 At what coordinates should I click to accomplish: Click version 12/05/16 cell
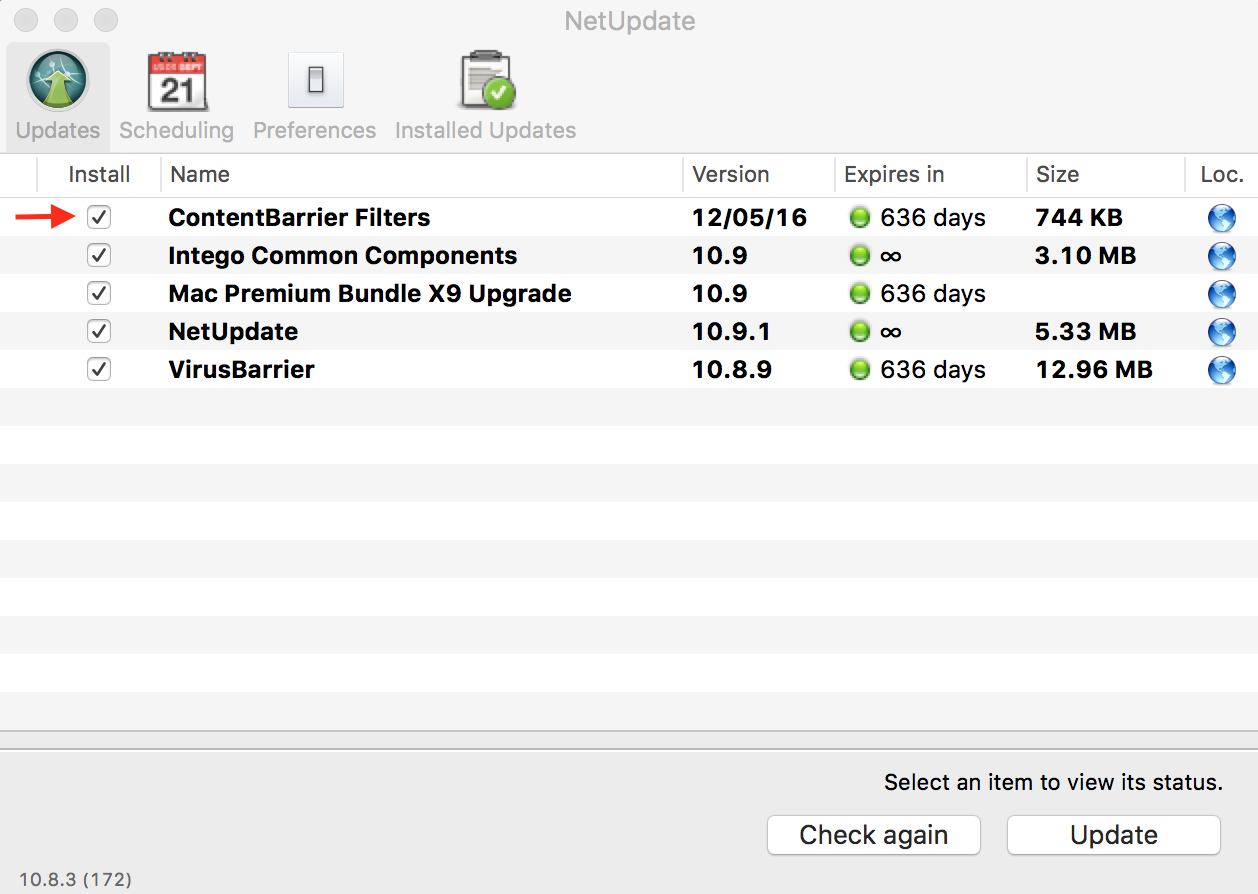point(750,218)
